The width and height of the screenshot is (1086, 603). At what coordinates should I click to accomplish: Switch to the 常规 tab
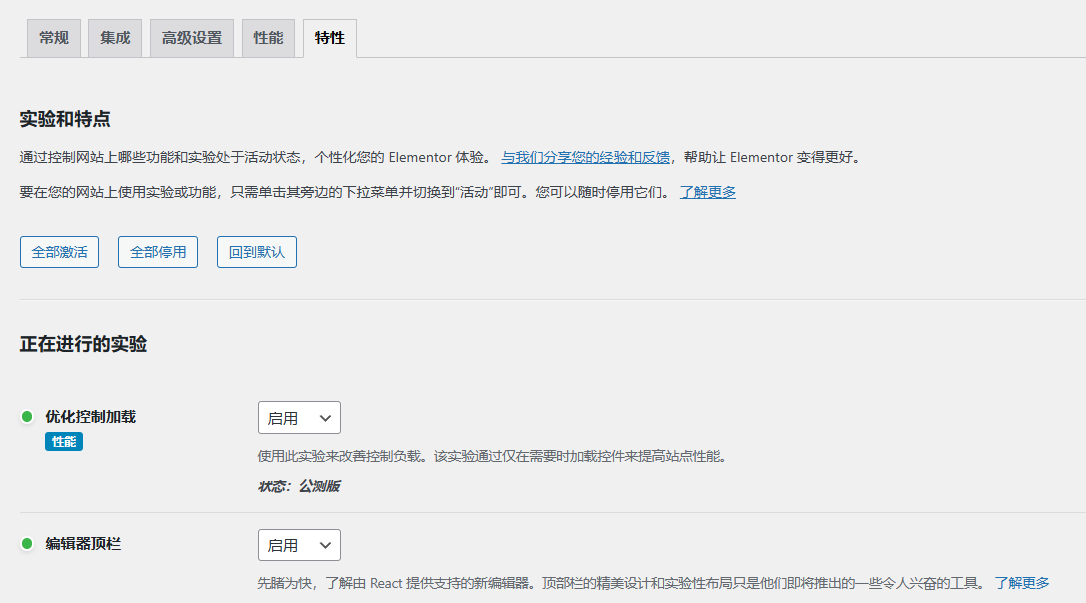click(53, 38)
